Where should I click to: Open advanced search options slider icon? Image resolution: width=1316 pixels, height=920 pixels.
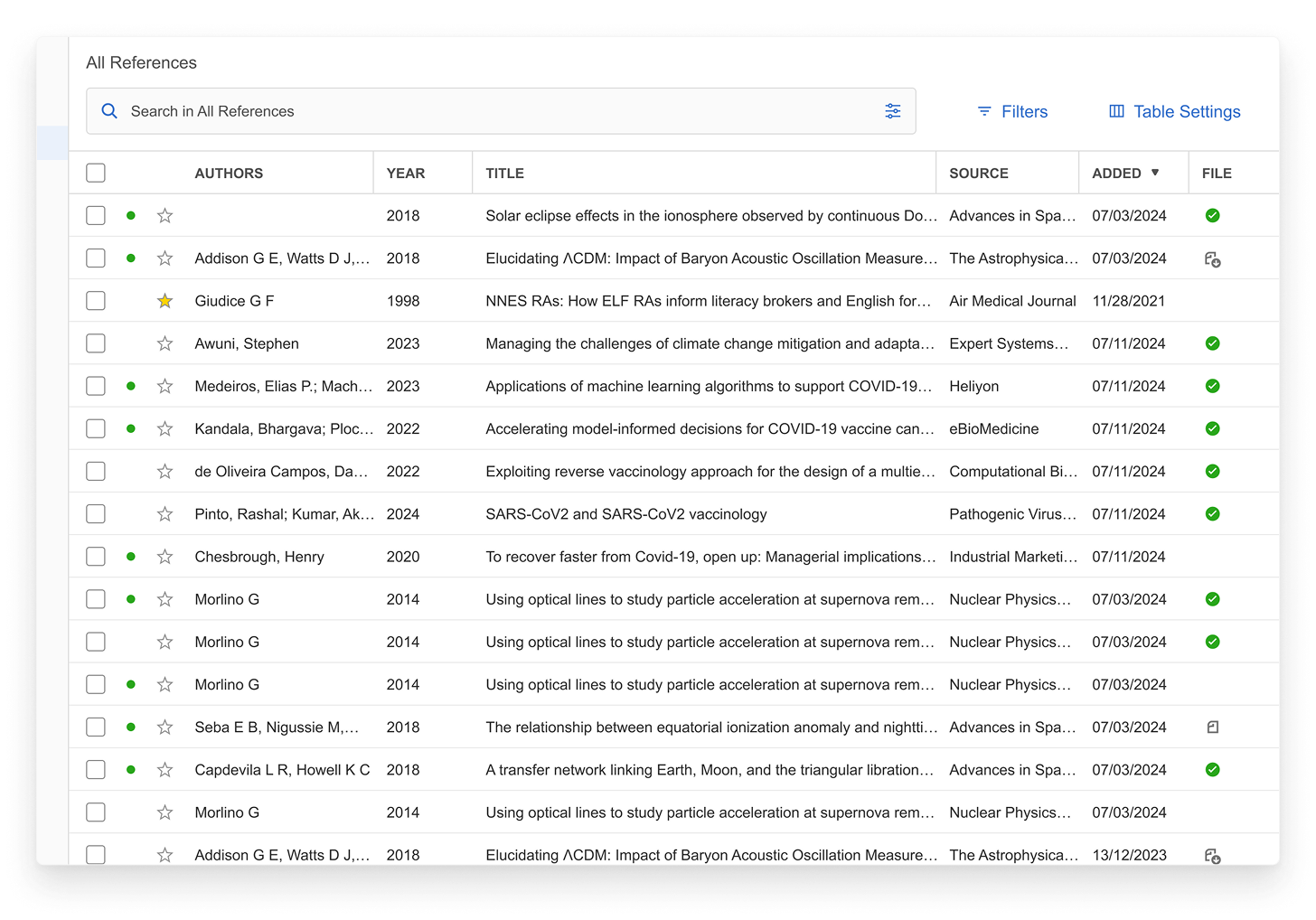click(892, 111)
